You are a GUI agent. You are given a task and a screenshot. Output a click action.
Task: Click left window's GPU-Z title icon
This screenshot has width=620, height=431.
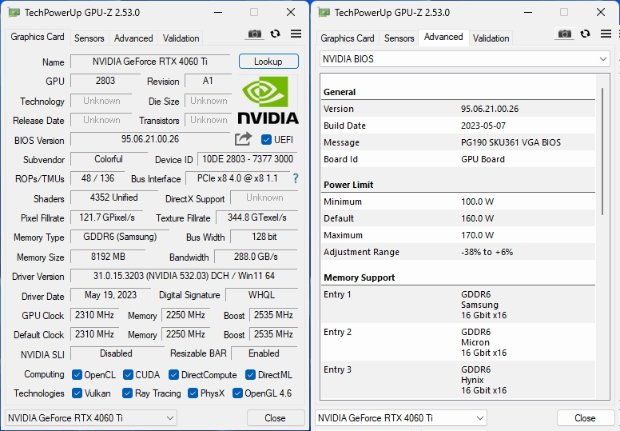(x=14, y=13)
